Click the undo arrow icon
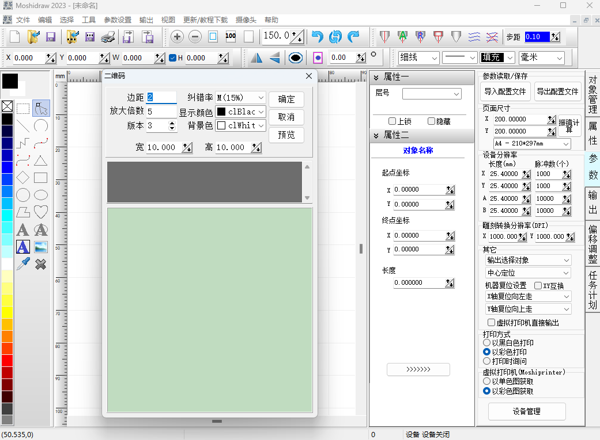This screenshot has width=600, height=440. click(x=318, y=37)
